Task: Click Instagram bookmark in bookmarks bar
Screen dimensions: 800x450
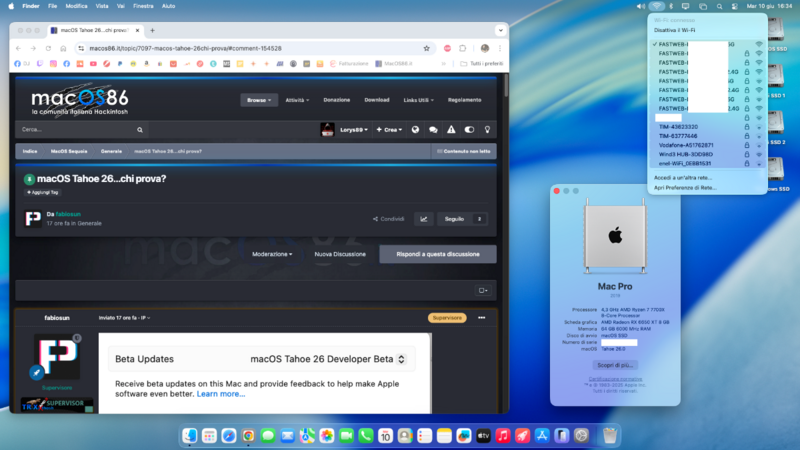Action: click(x=53, y=64)
